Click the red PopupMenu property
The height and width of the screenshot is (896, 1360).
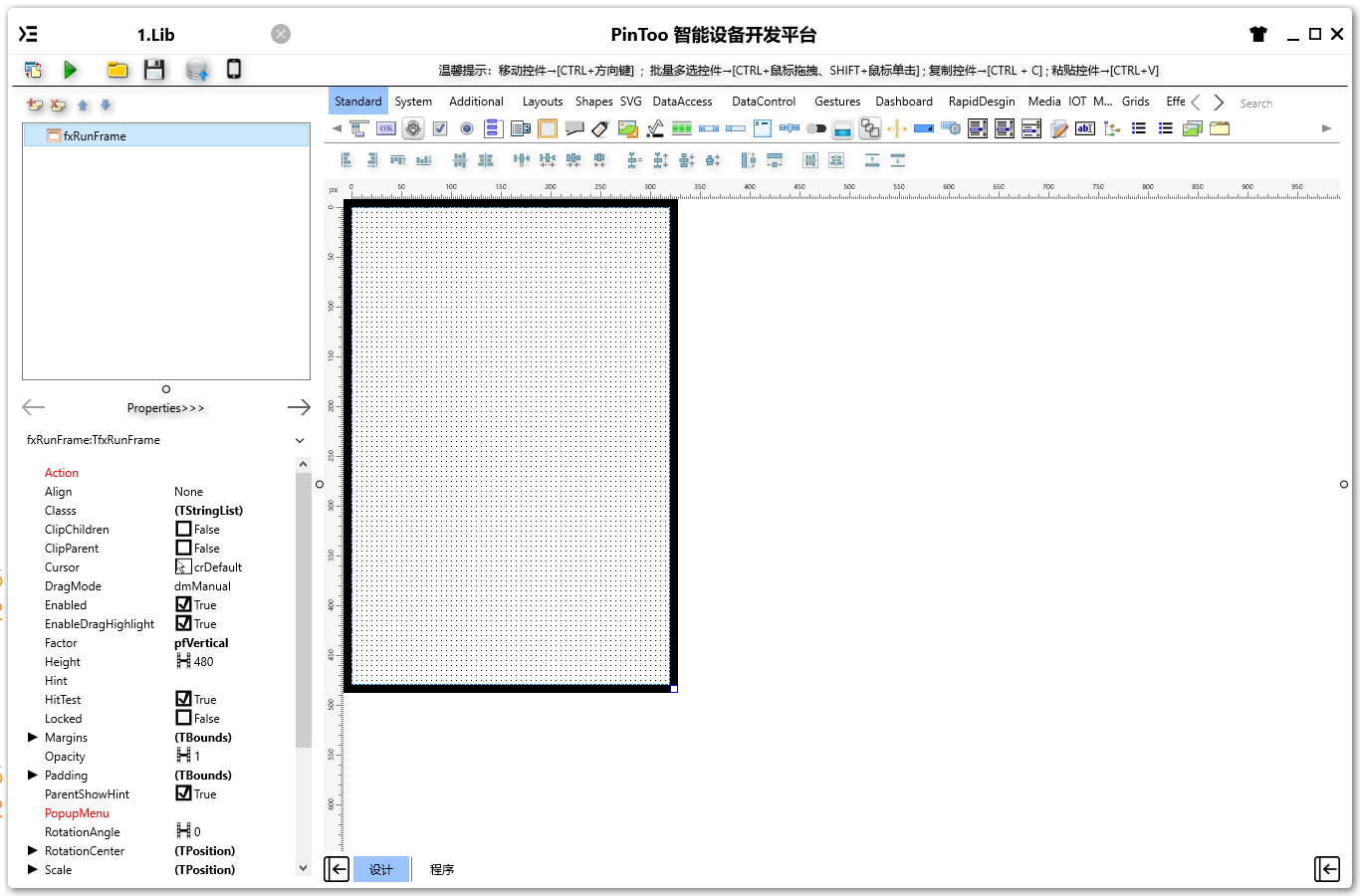point(77,813)
